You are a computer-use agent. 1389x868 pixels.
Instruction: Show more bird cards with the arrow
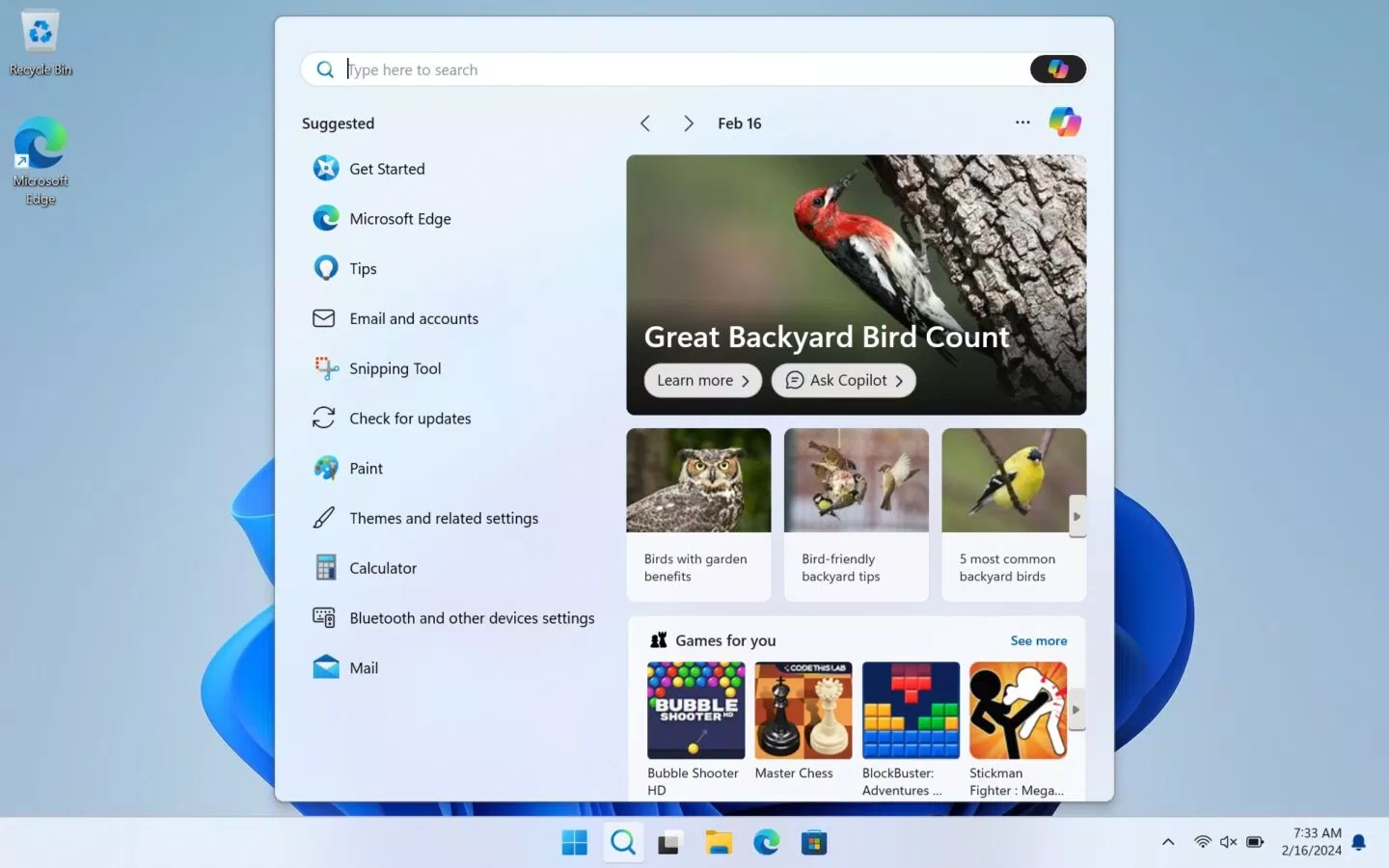(x=1077, y=516)
